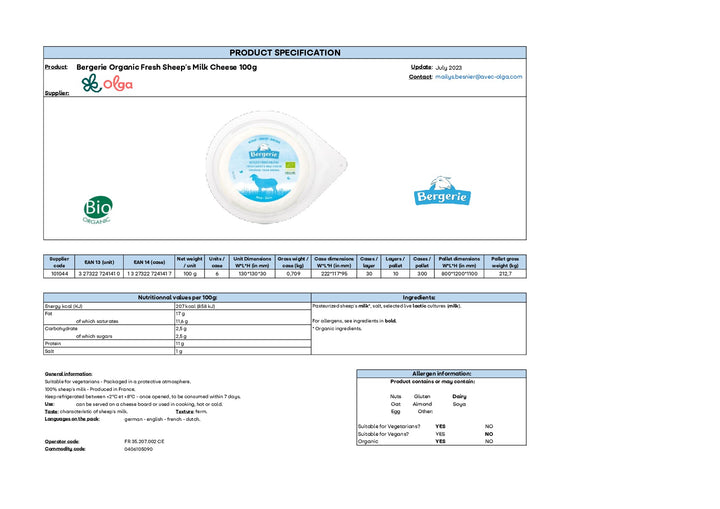Click the Allergen information header
This screenshot has width=720, height=509.
441,373
